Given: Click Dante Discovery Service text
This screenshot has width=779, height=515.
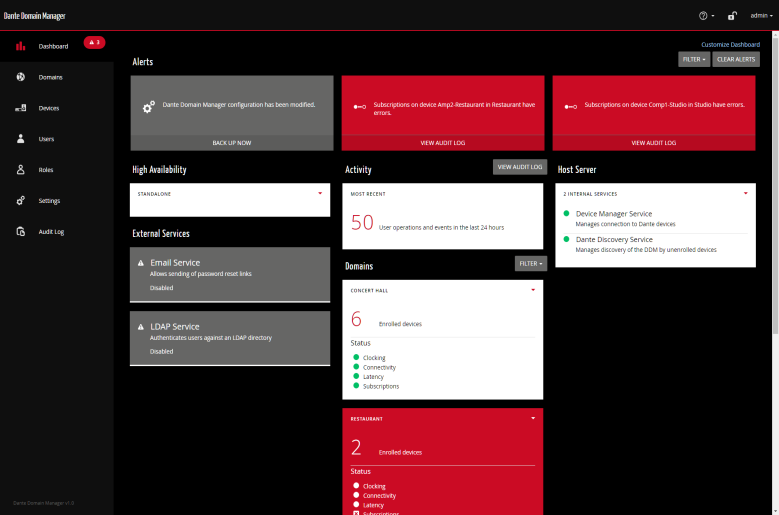Looking at the screenshot, I should pyautogui.click(x=614, y=239).
